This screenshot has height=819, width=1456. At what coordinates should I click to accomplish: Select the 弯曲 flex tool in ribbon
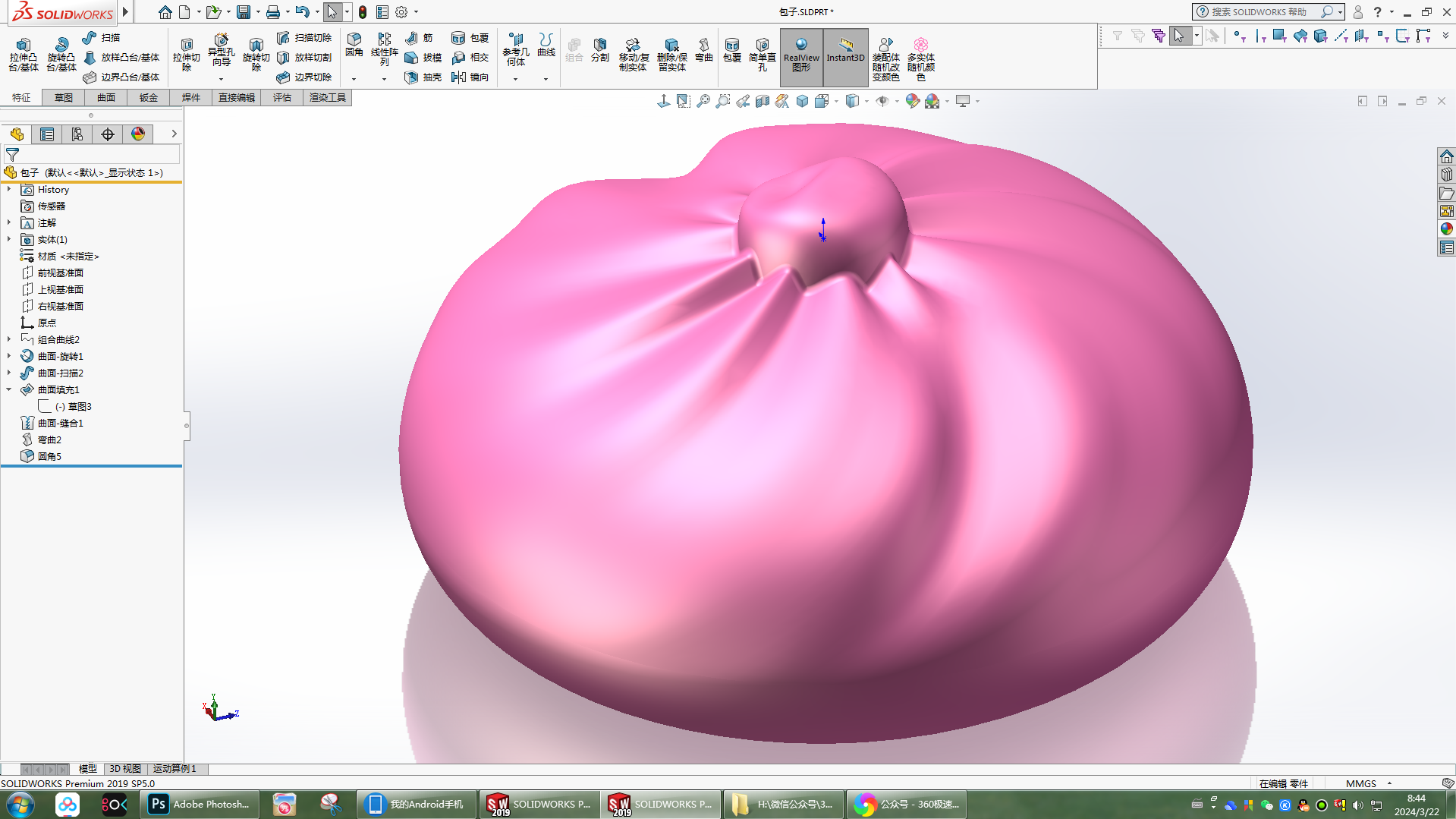[x=703, y=50]
